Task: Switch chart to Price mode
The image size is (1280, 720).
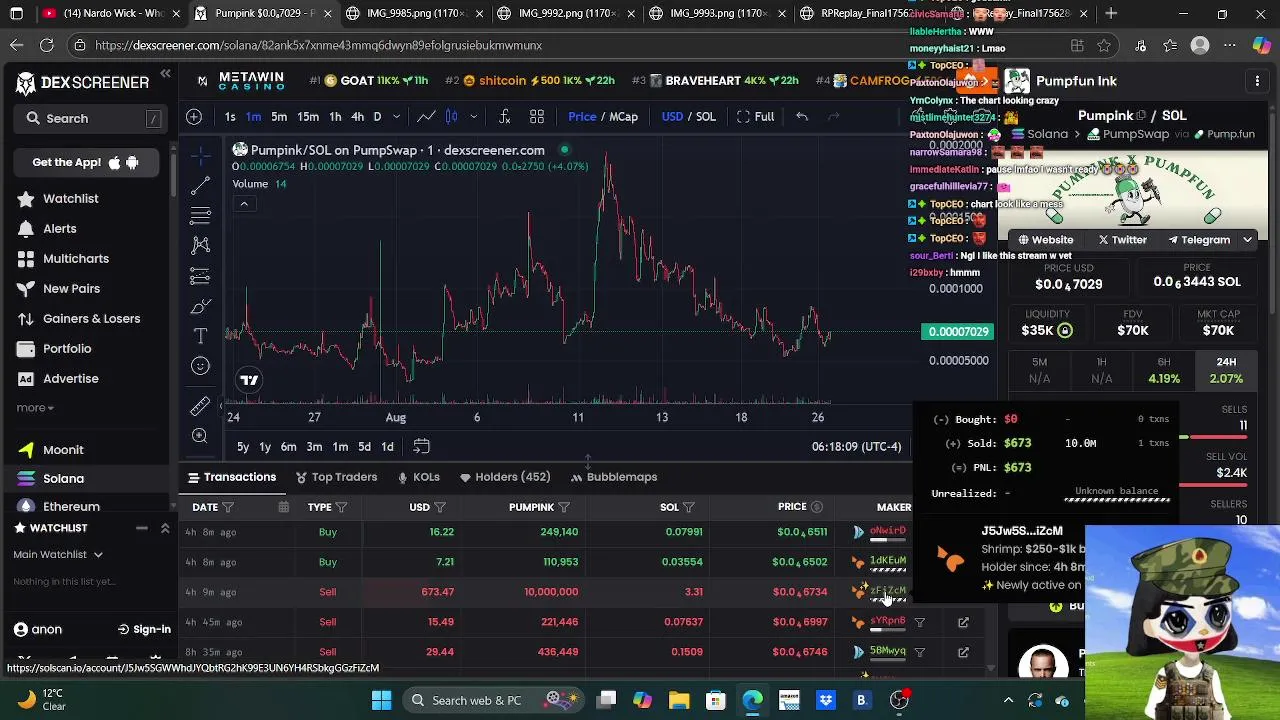Action: coord(582,117)
